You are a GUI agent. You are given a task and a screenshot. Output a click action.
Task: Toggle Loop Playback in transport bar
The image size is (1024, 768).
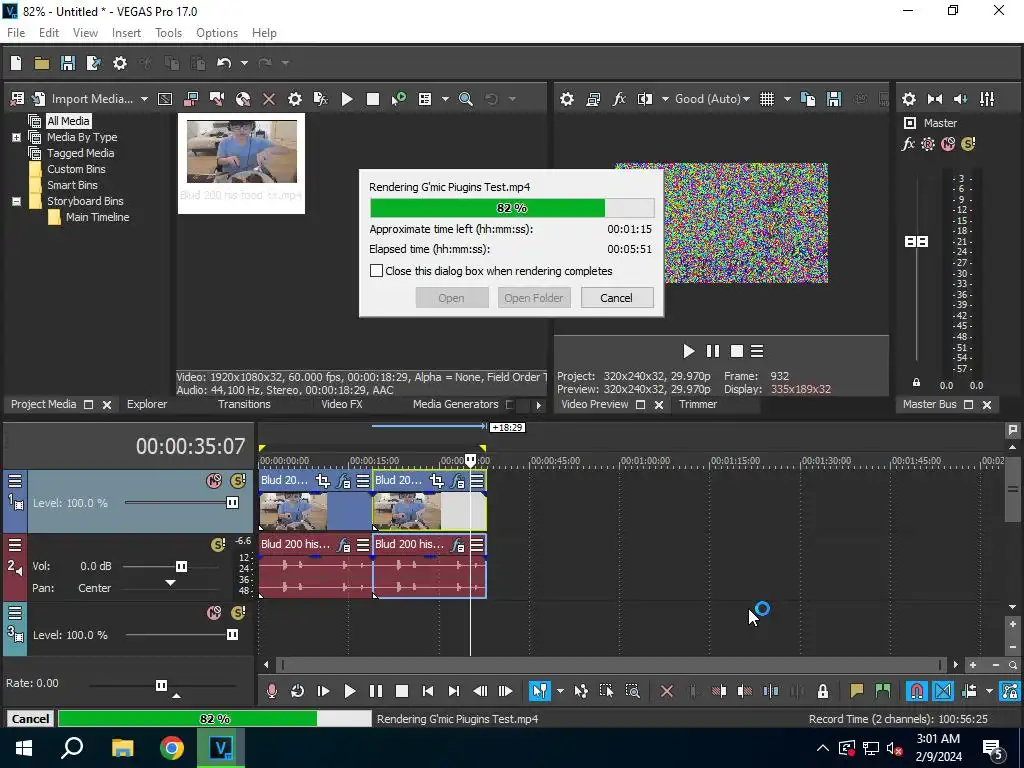pyautogui.click(x=297, y=691)
